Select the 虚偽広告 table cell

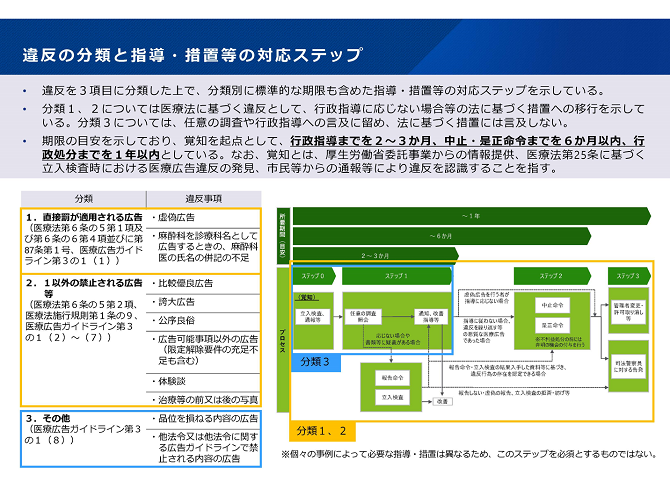pos(203,218)
